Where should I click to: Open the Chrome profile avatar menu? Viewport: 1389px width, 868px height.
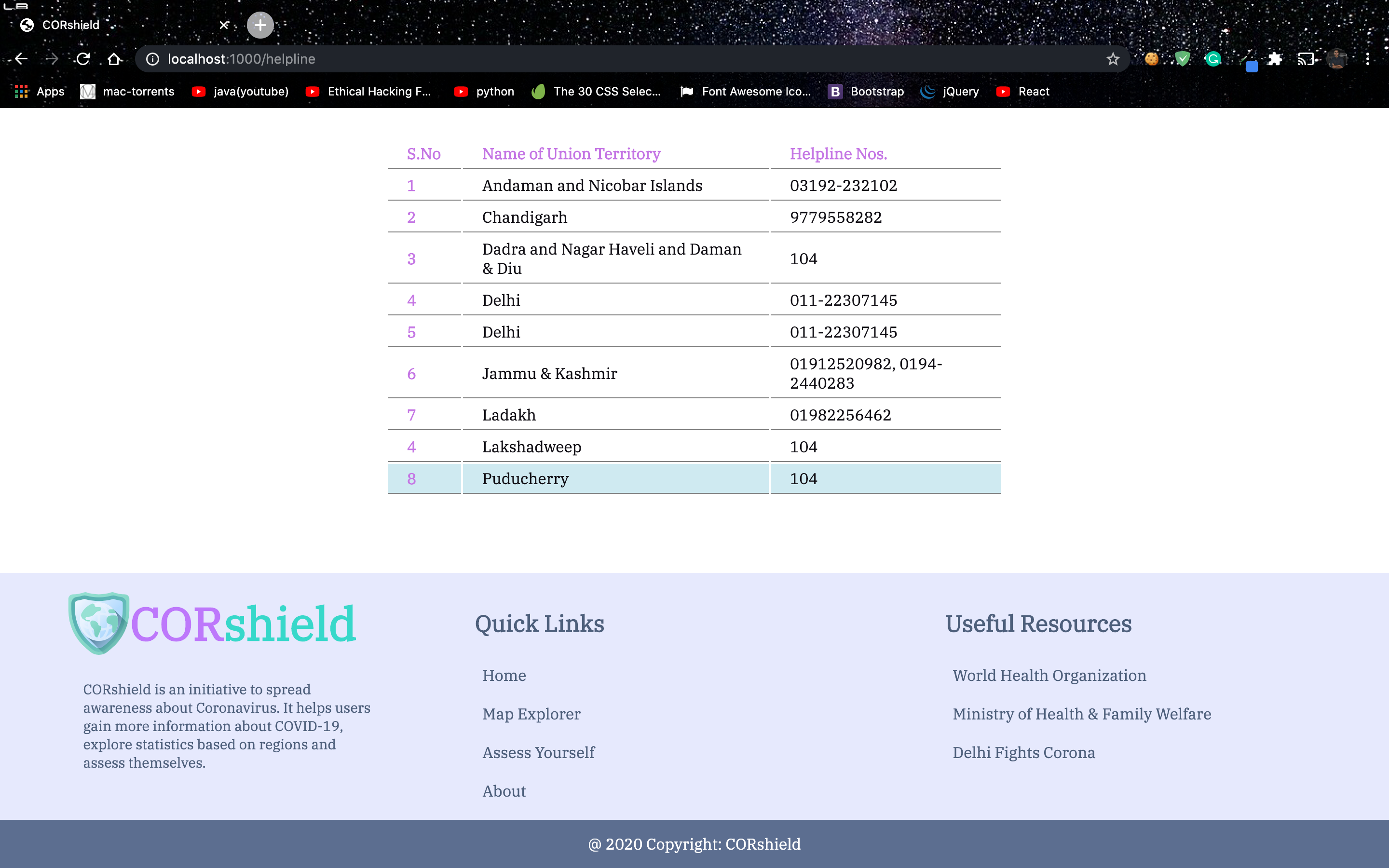coord(1337,59)
